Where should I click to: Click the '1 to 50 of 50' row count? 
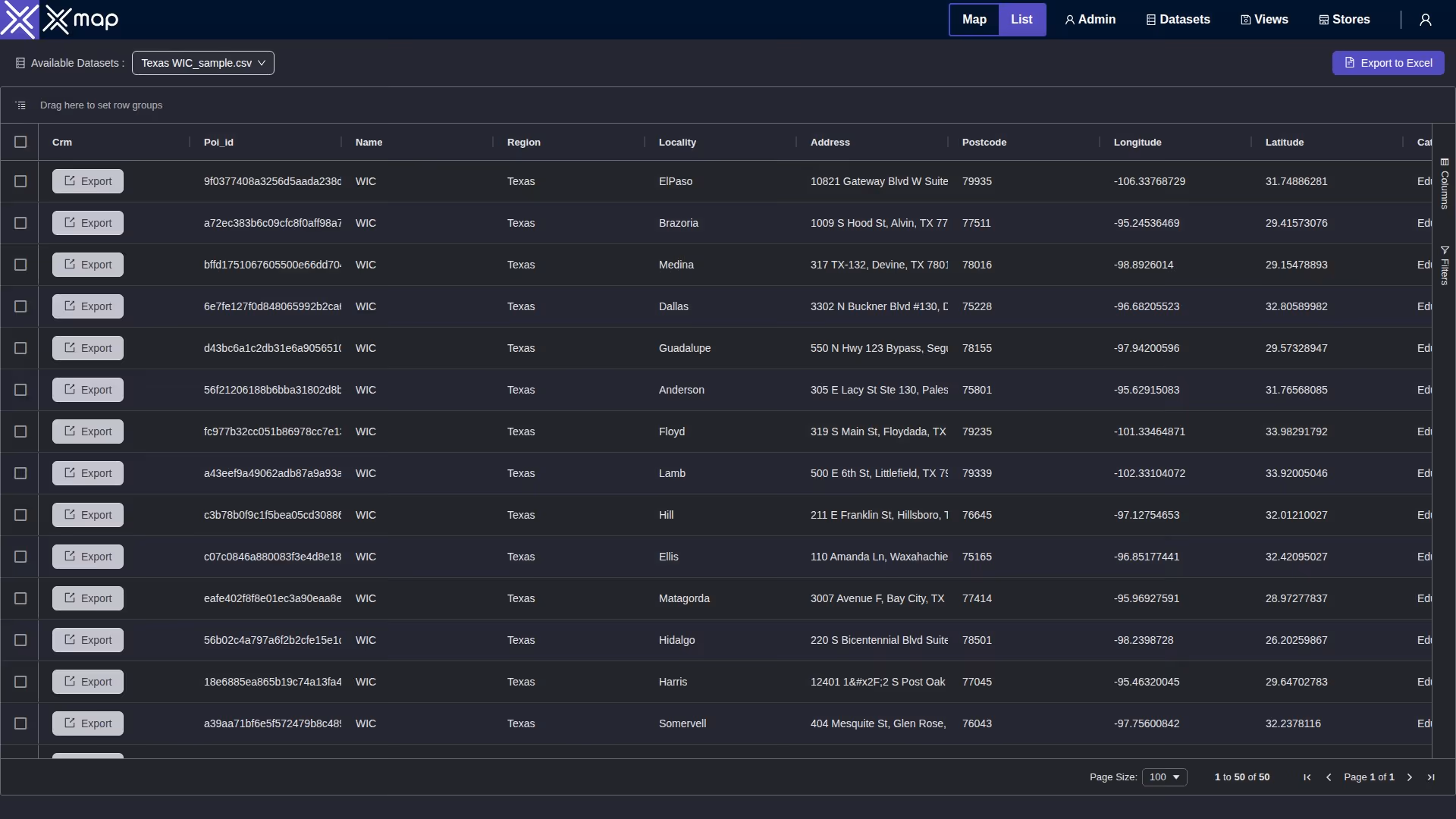1242,777
